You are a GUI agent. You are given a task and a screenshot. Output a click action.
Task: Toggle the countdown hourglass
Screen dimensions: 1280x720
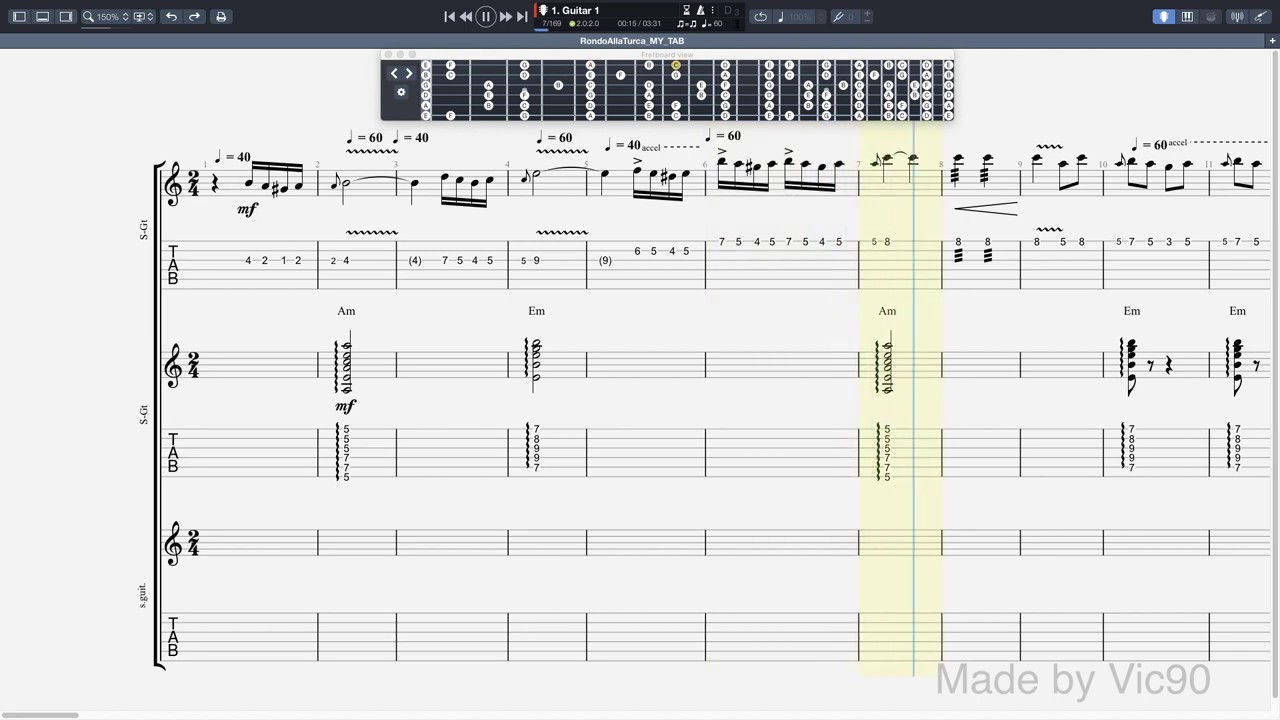[x=686, y=10]
